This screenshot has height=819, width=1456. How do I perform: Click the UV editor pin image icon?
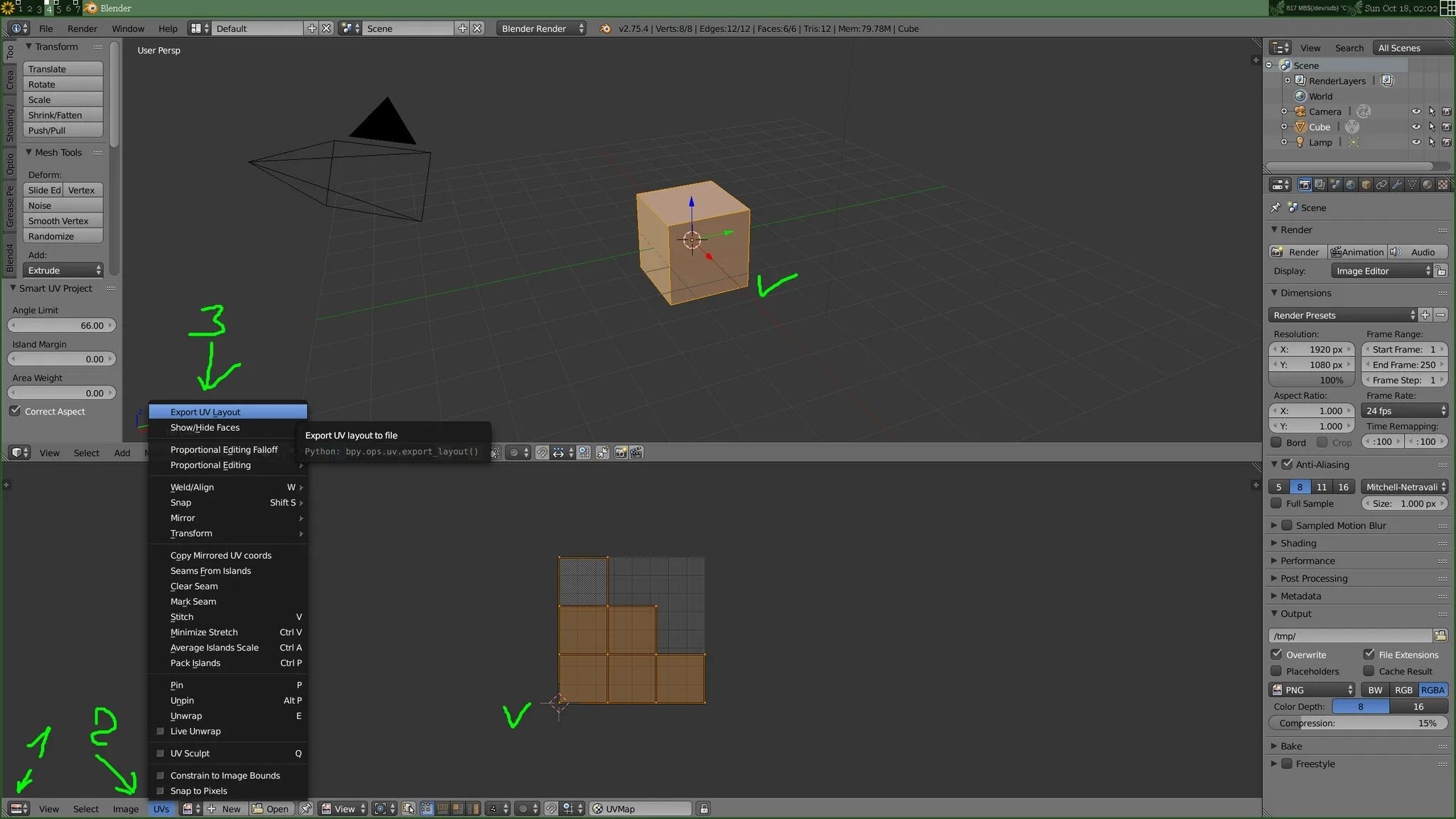point(306,808)
